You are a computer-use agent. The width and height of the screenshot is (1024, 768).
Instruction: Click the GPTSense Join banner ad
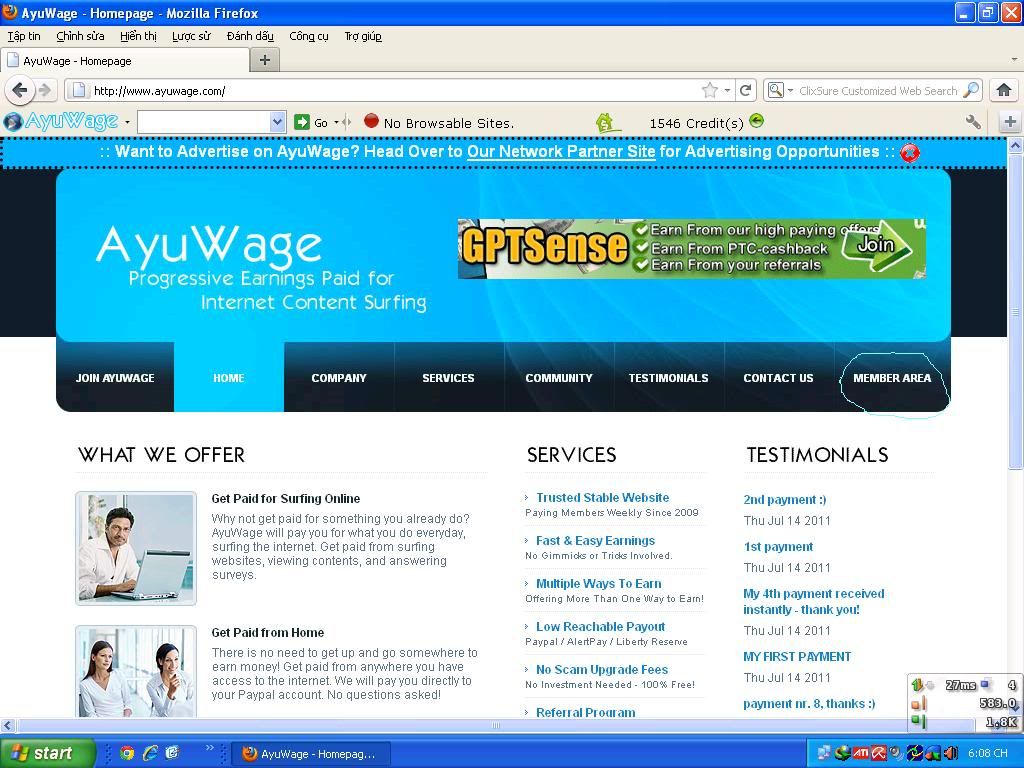coord(692,248)
